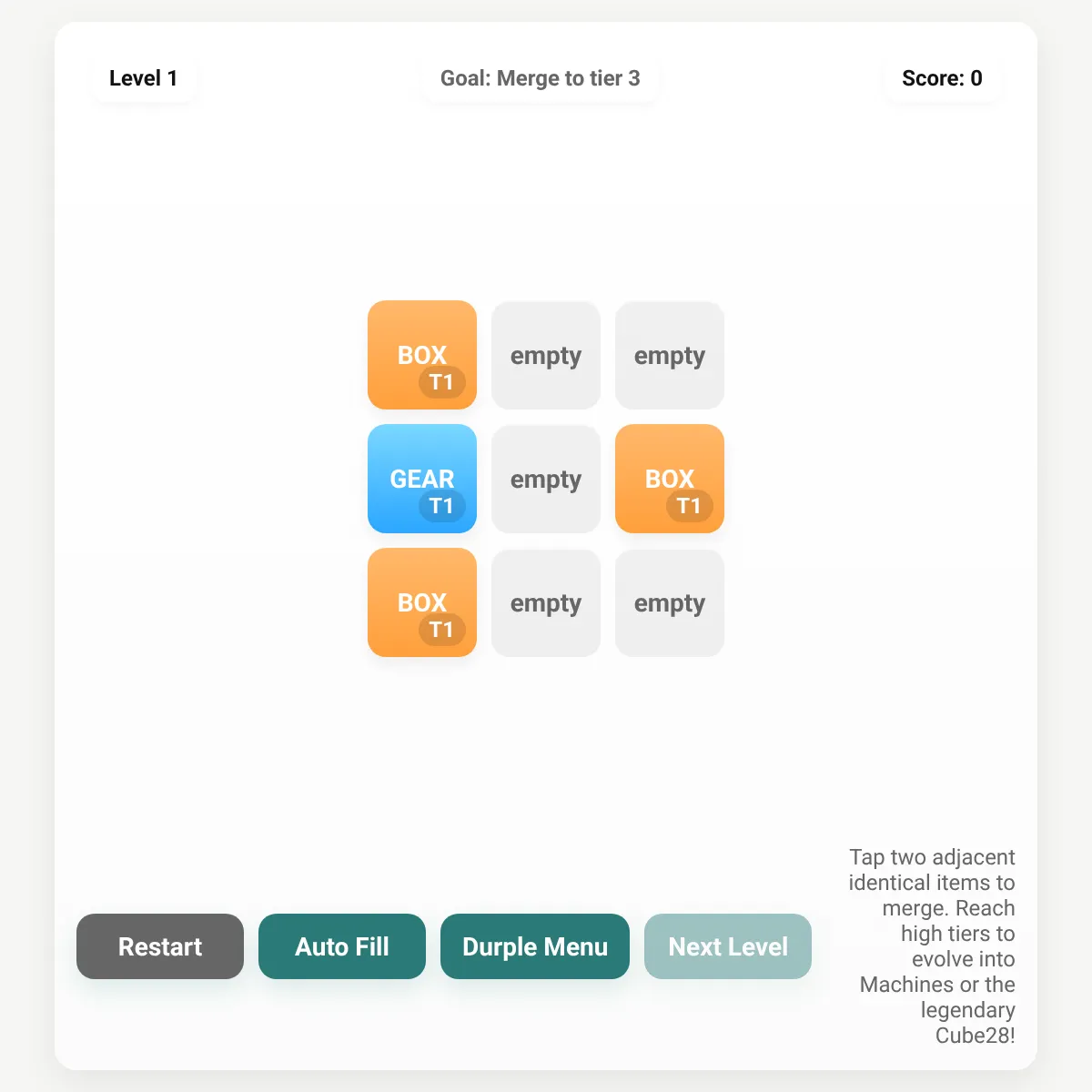Open the Durple Menu

point(535,946)
